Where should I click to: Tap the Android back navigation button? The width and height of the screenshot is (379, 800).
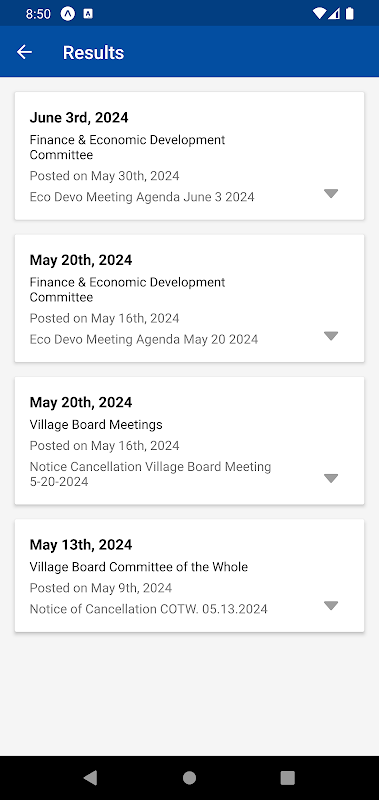click(90, 778)
